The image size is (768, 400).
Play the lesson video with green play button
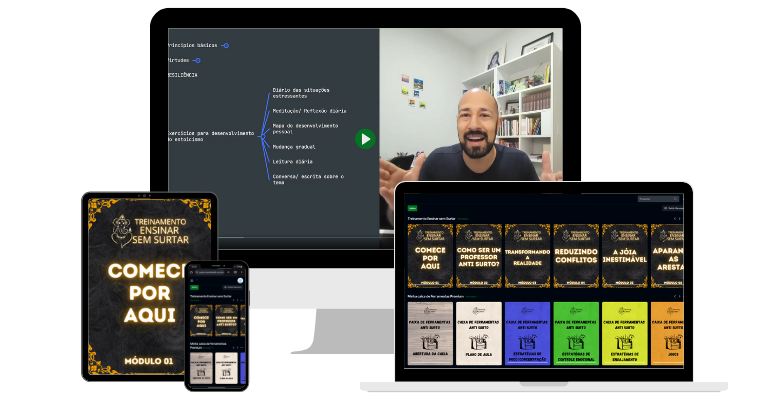[366, 139]
